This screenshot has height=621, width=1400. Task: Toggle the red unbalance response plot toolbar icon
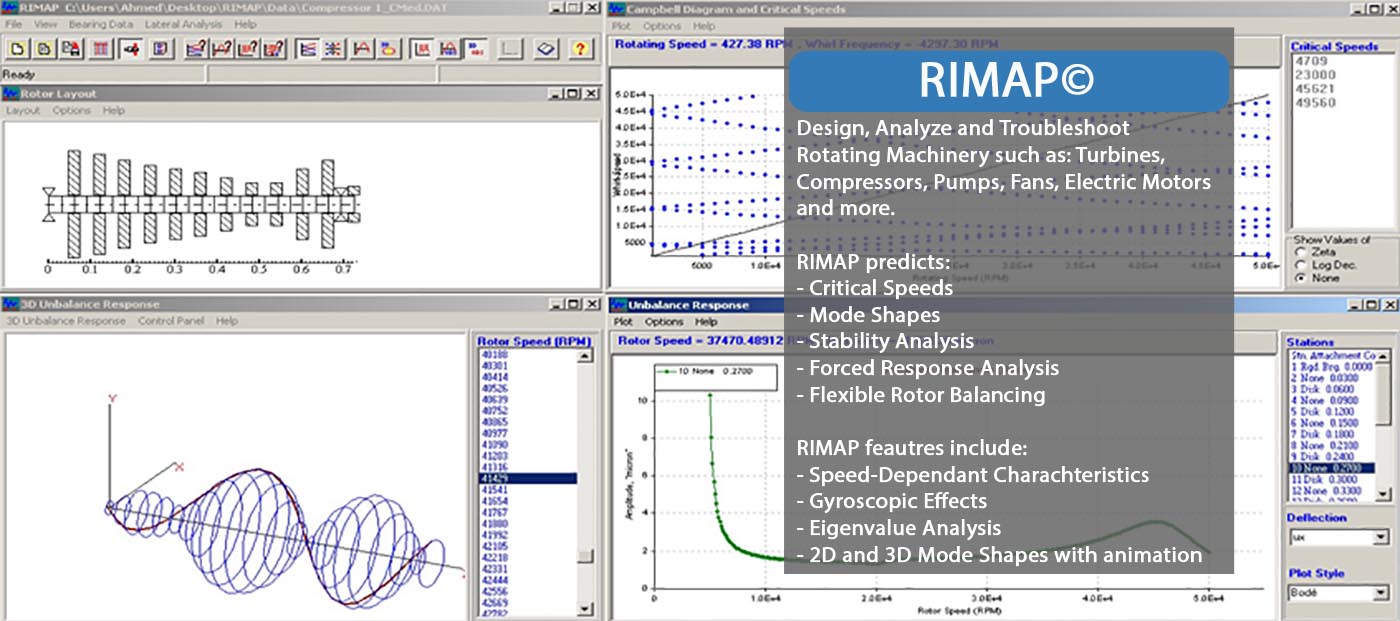coord(423,49)
